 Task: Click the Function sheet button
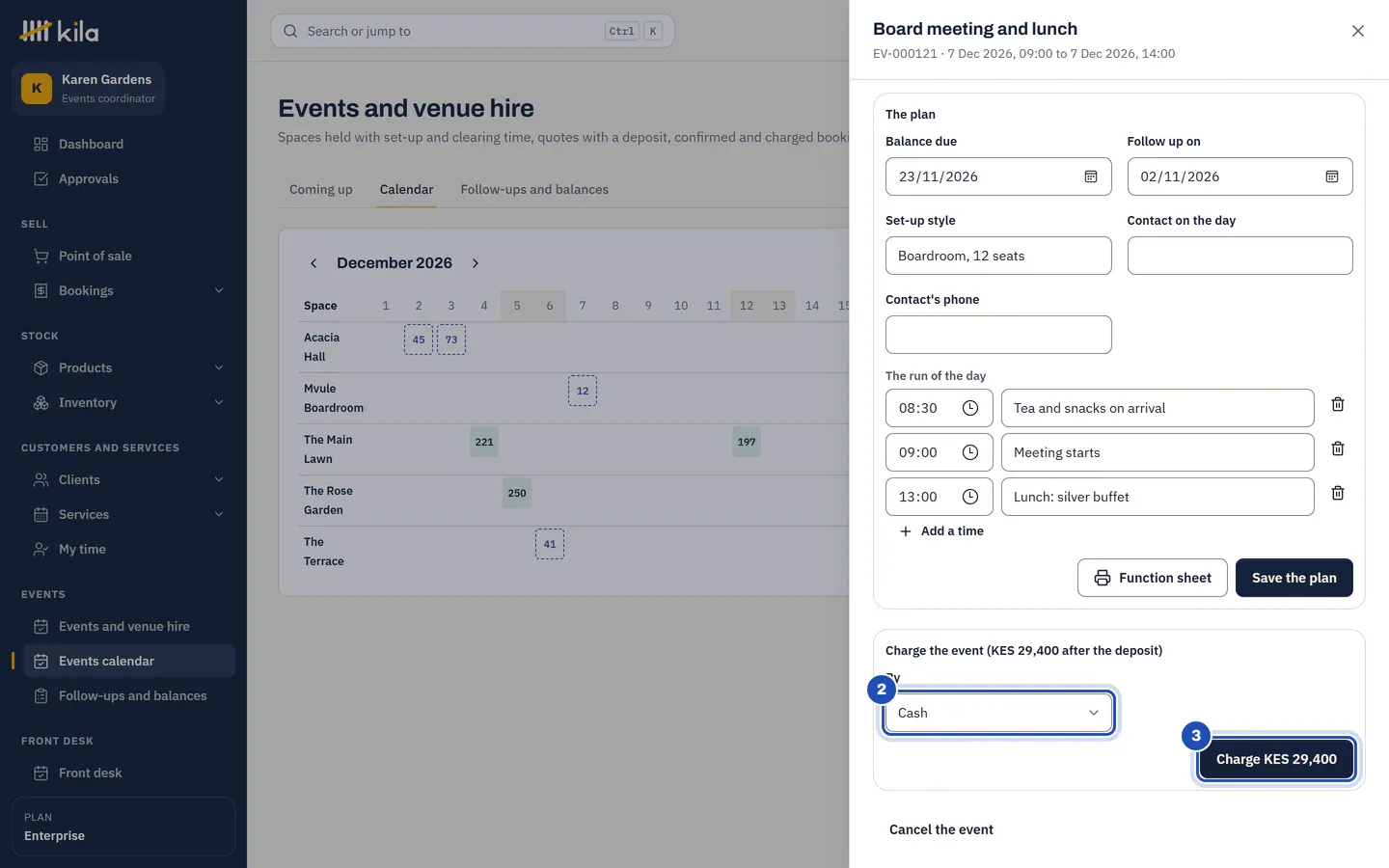click(1153, 578)
